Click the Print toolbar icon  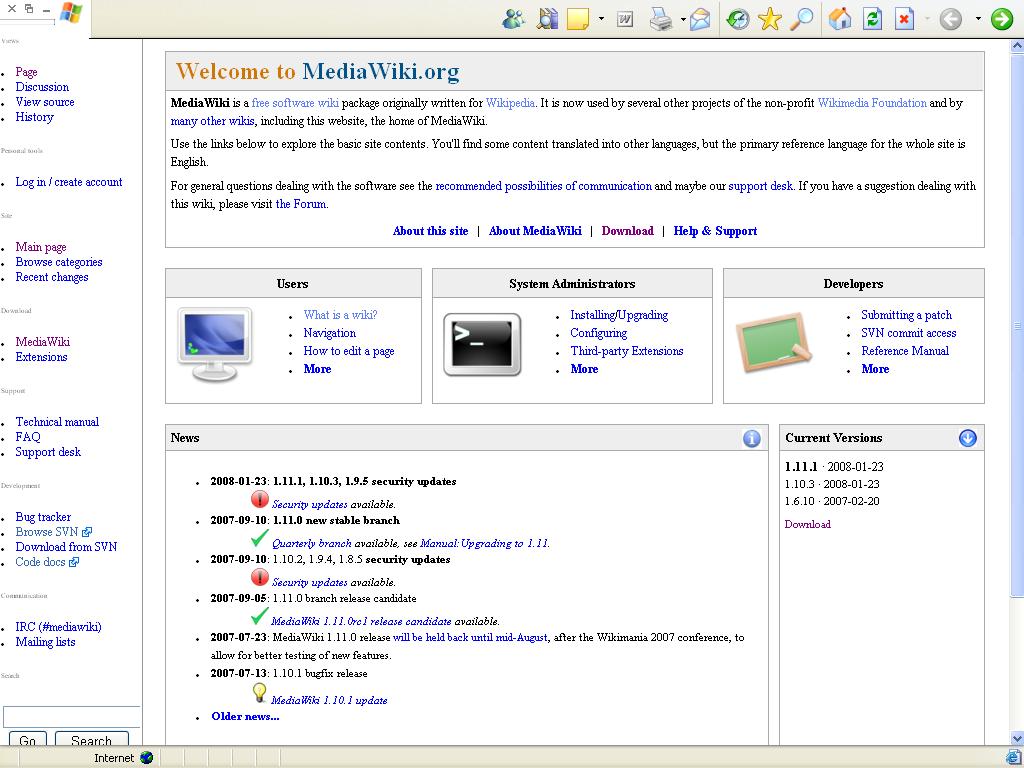[x=661, y=20]
